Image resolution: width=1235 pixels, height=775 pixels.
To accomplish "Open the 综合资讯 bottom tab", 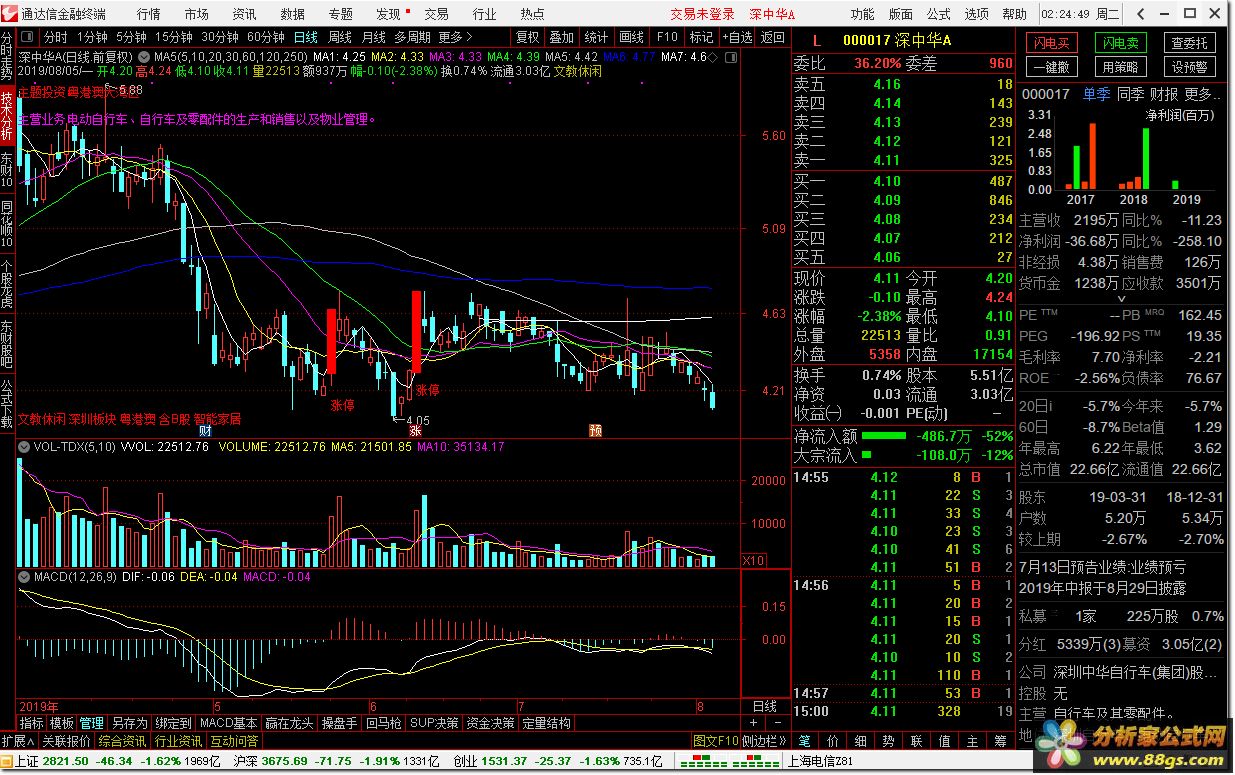I will (x=123, y=741).
